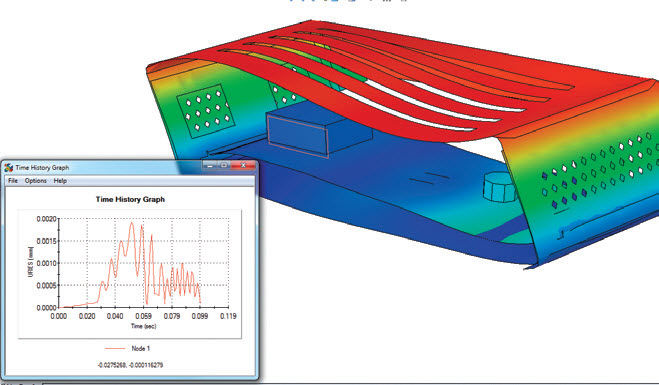This screenshot has height=385, width=659.
Task: Click the cursor coordinates readout below legend
Action: pos(130,365)
